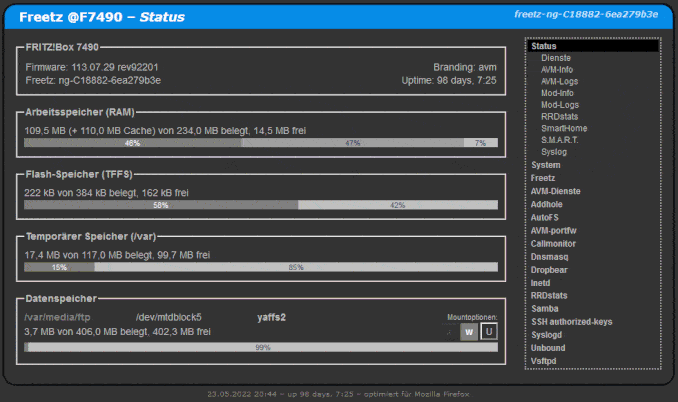Screen dimensions: 678x402
Task: Click the TFFS free 42% bar segment
Action: click(x=398, y=205)
